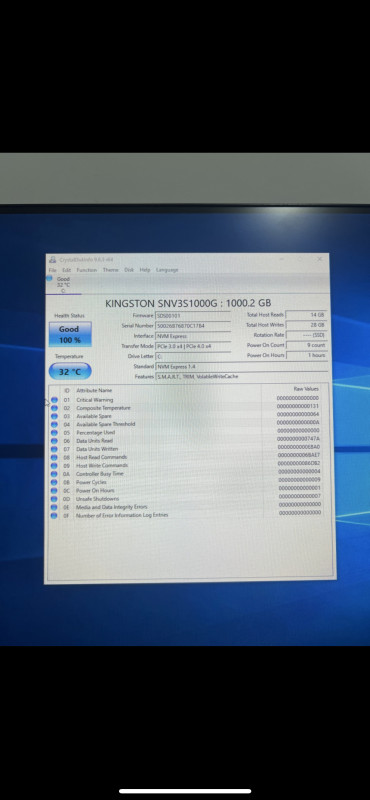Viewport: 370px width, 800px height.
Task: Click the status circle for Media and Data Integrity Errors
Action: tap(54, 507)
